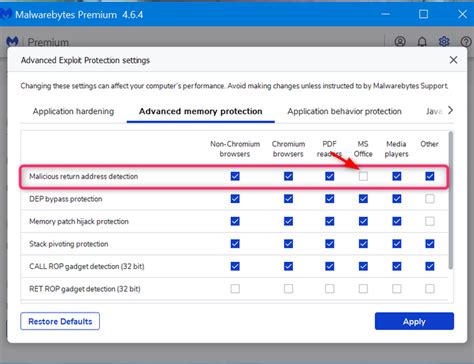Uncheck CALL ROP gadget detection for Other
The image size is (474, 364).
[x=430, y=266]
